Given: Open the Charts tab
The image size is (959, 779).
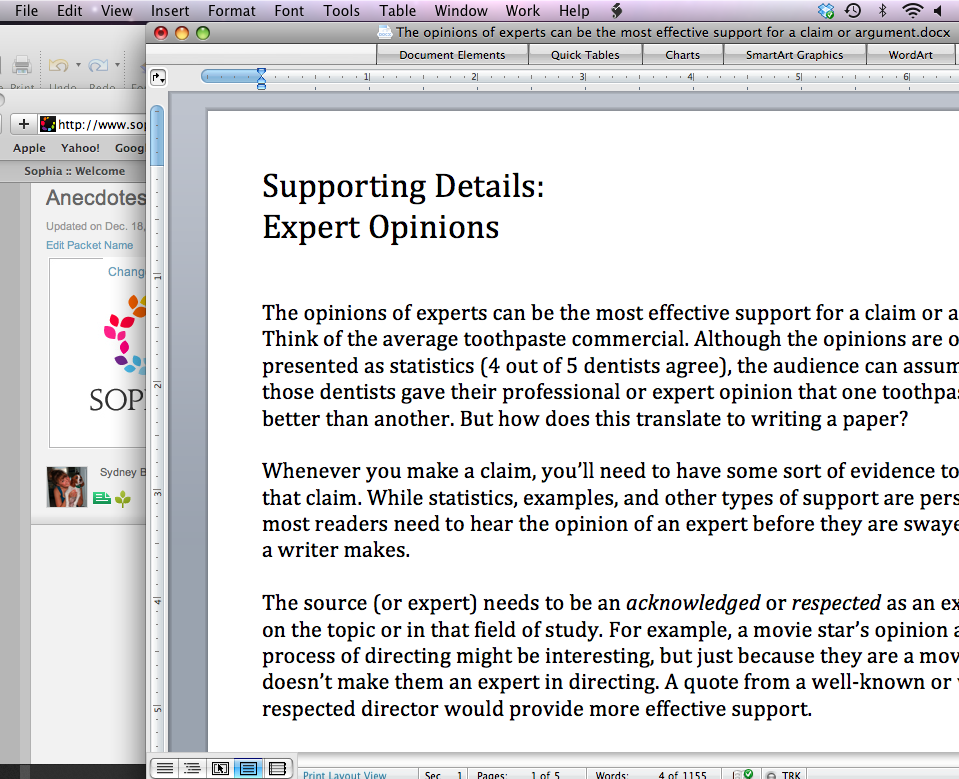Looking at the screenshot, I should 683,55.
